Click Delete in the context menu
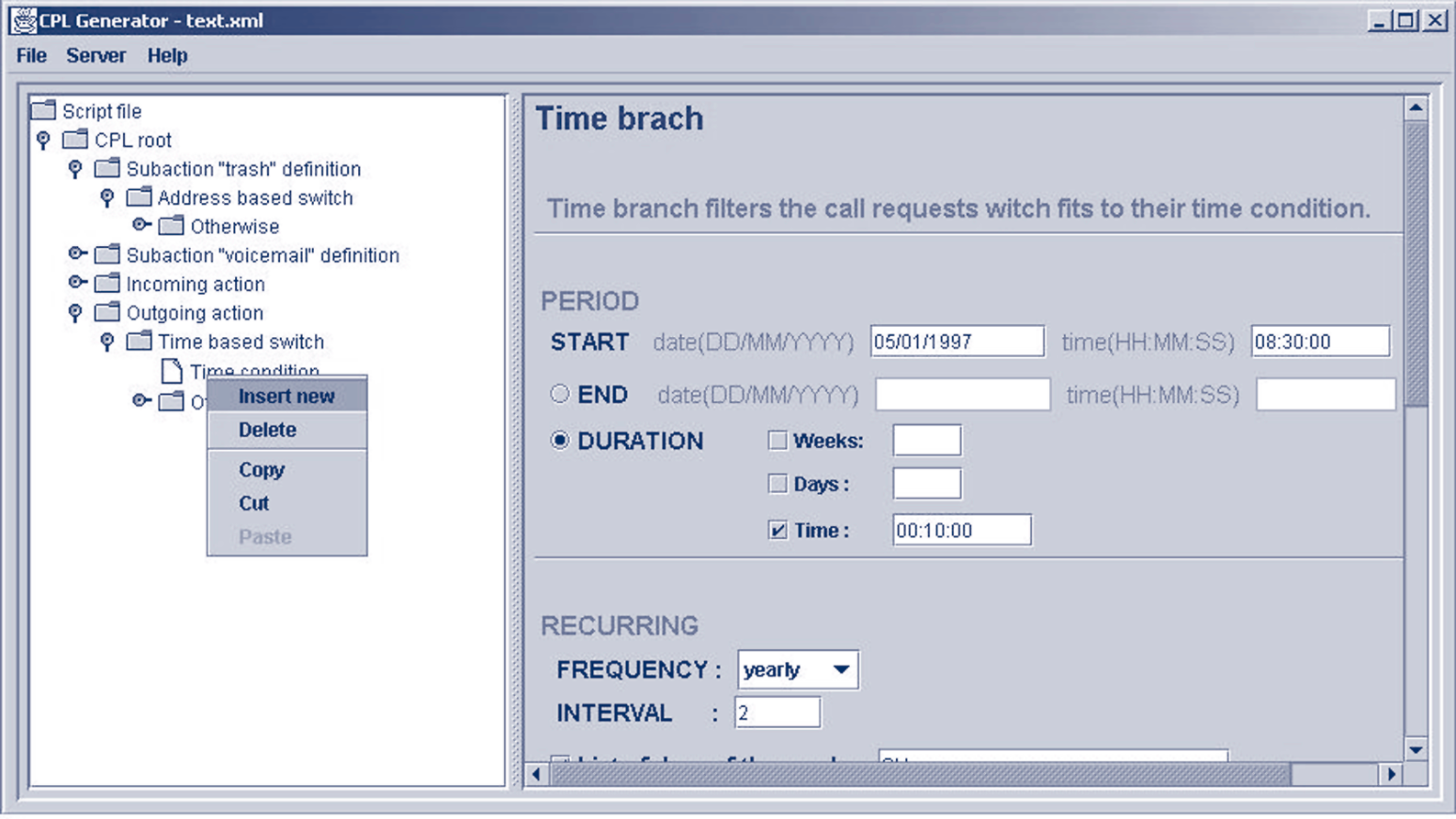Screen dimensions: 1456x819 [267, 430]
